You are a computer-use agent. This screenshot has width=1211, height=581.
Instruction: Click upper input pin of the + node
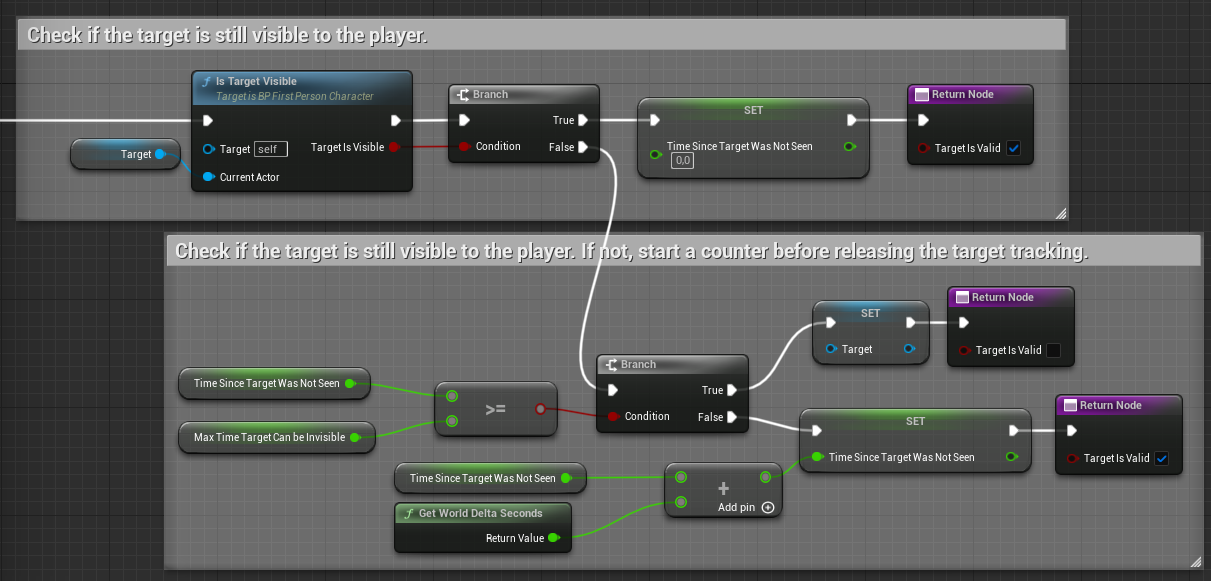coord(681,476)
